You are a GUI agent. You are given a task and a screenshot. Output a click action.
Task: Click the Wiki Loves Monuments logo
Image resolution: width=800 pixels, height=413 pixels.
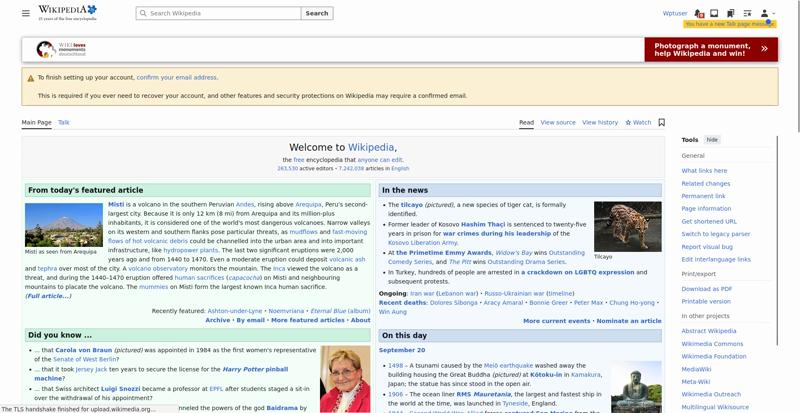click(61, 50)
